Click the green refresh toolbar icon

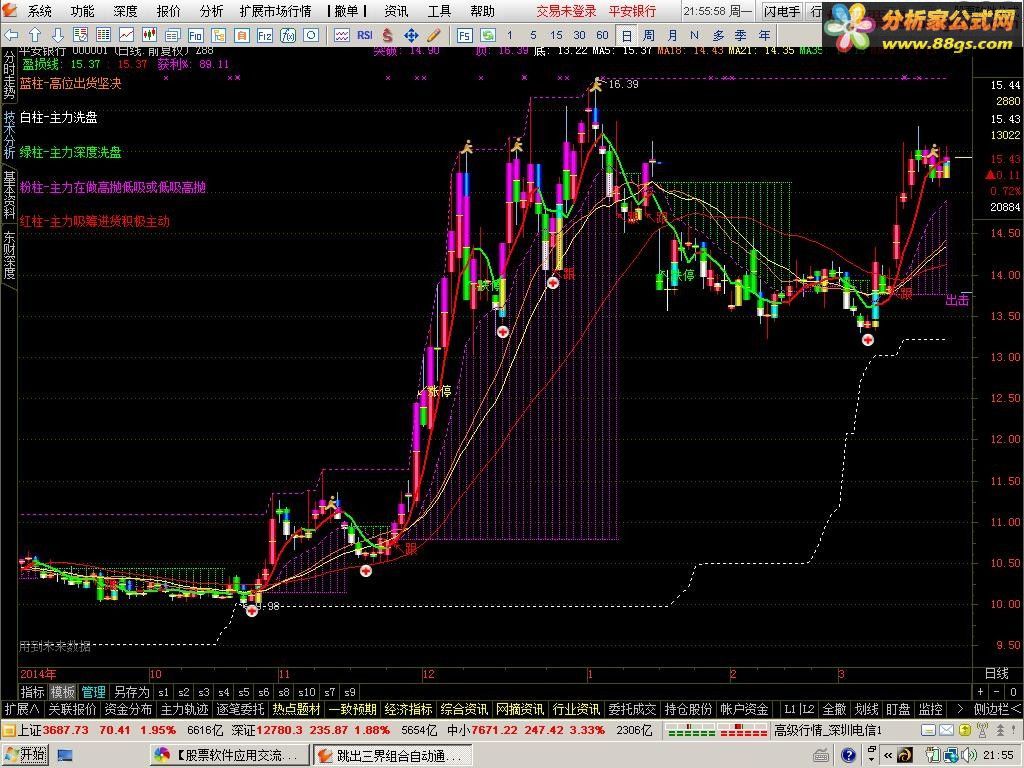487,35
